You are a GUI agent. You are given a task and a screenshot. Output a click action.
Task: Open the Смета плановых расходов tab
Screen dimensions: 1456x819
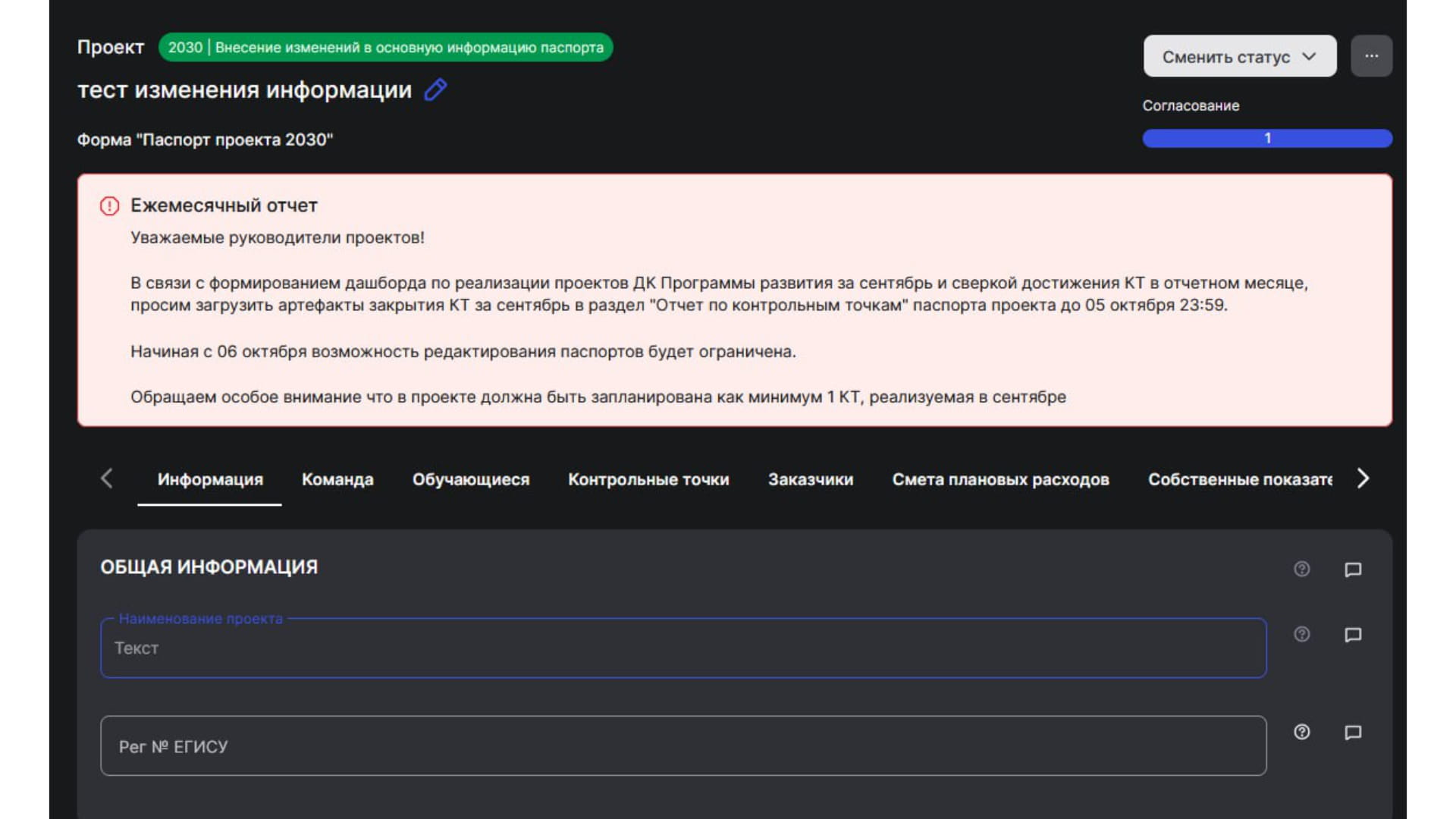click(1000, 479)
